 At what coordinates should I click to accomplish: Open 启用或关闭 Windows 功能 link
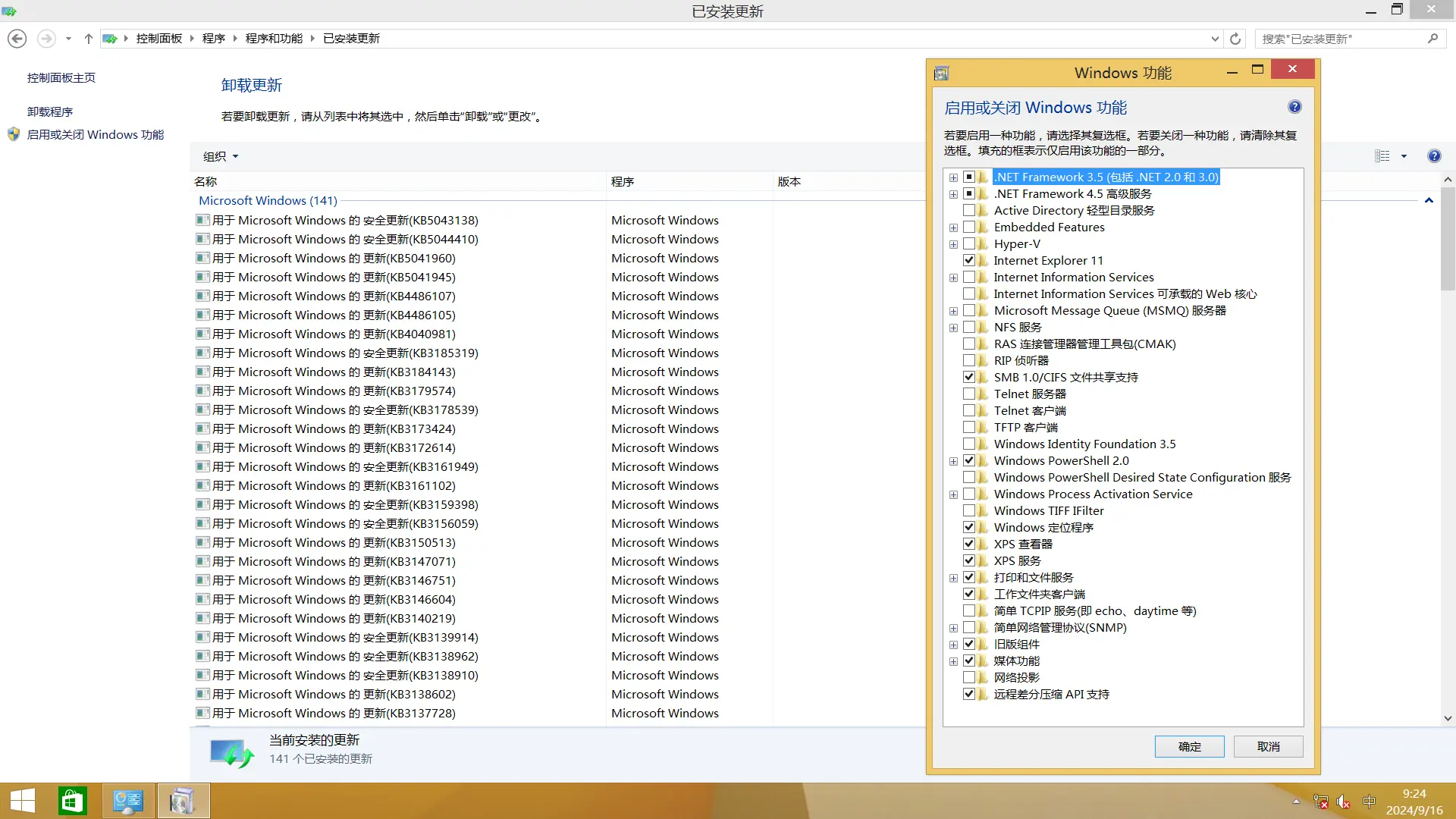pos(96,134)
